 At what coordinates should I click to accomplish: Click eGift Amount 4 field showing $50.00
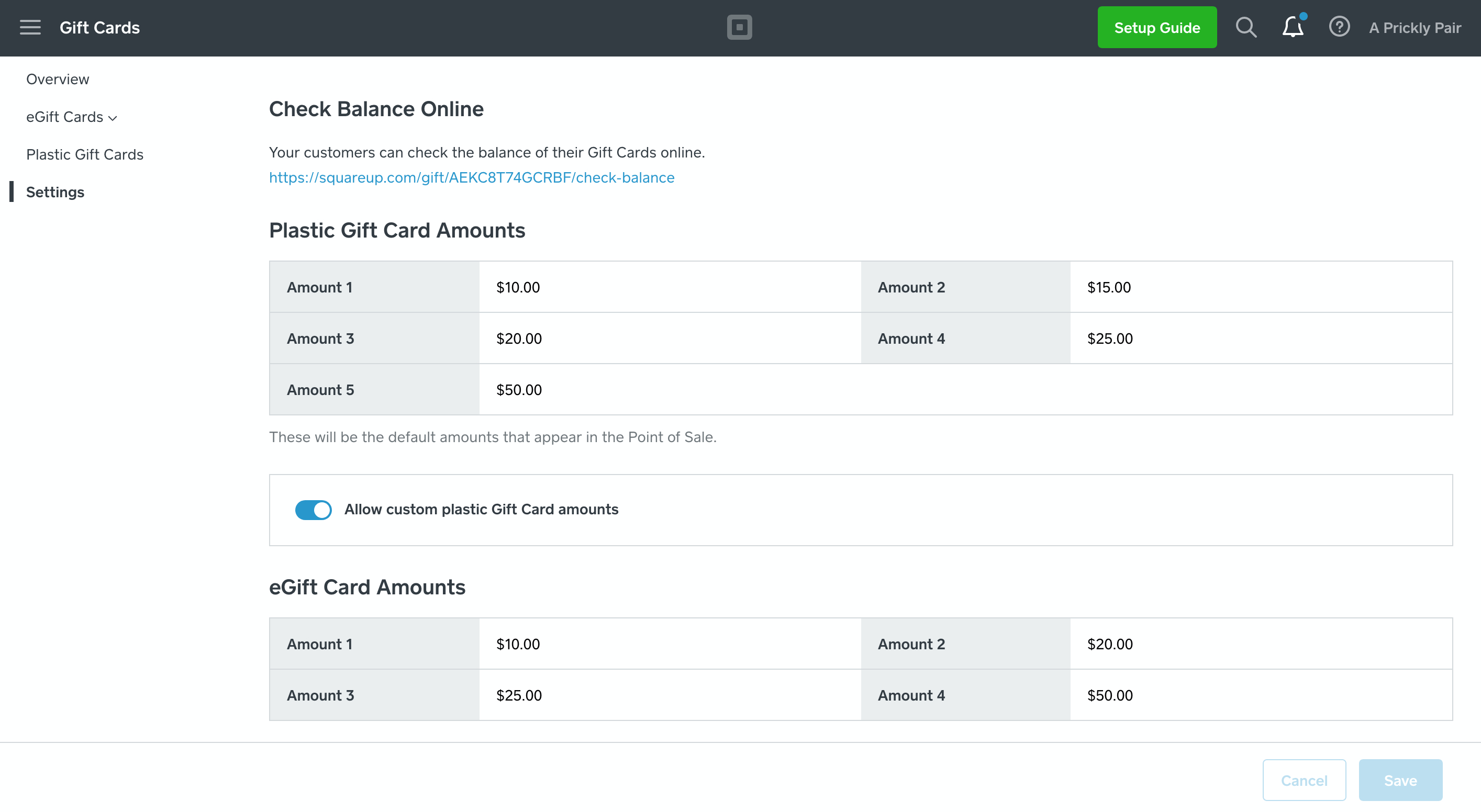[x=1260, y=695]
